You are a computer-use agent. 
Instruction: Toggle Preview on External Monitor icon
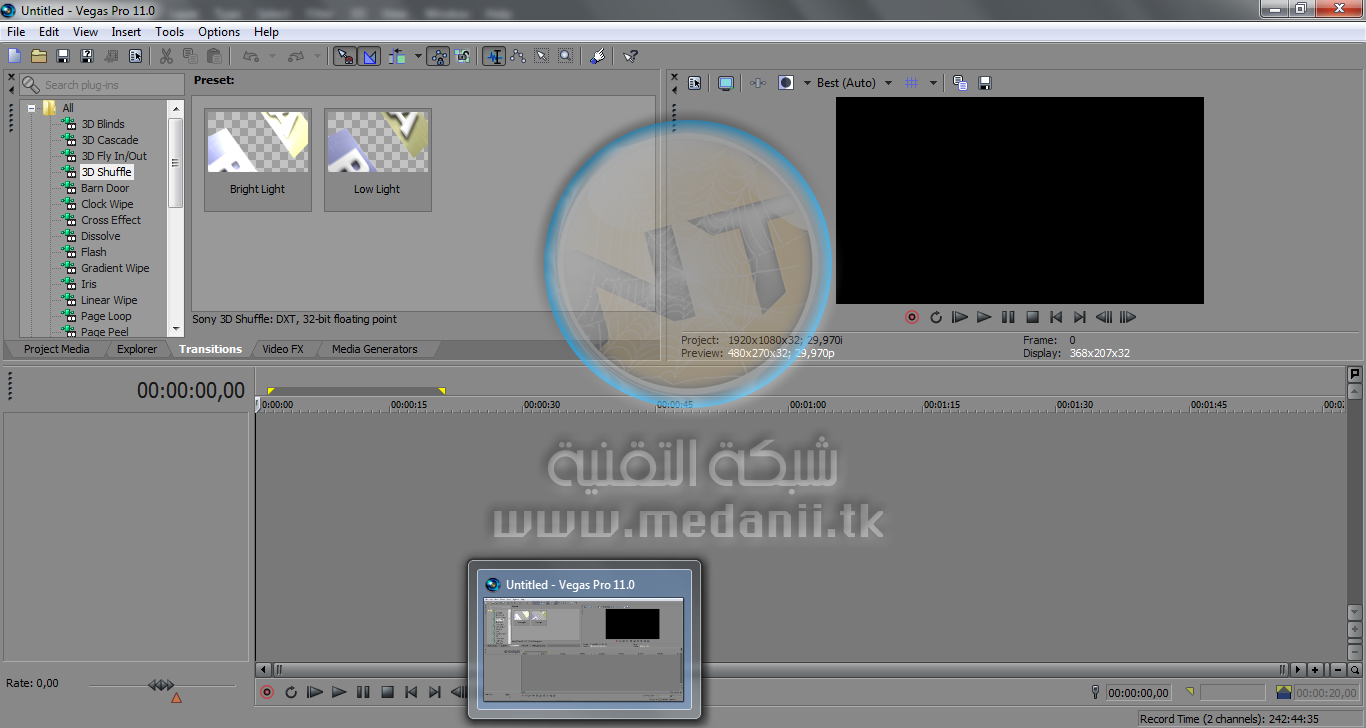(x=726, y=83)
